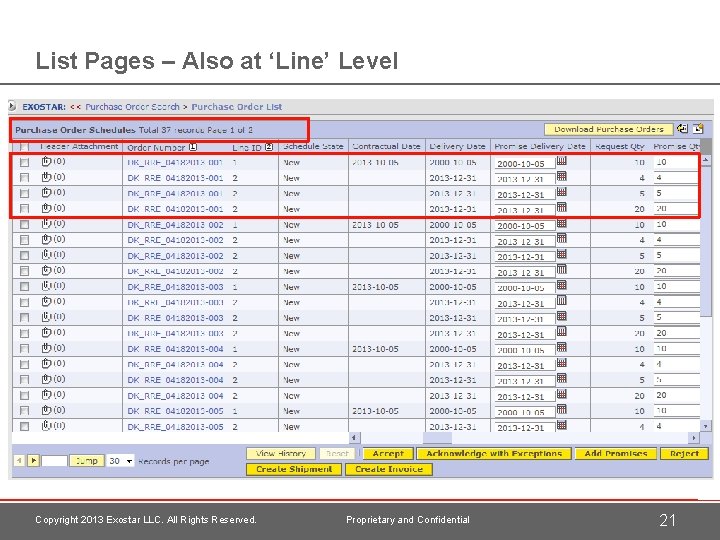Click the Download Purchase Orders button

[x=608, y=129]
